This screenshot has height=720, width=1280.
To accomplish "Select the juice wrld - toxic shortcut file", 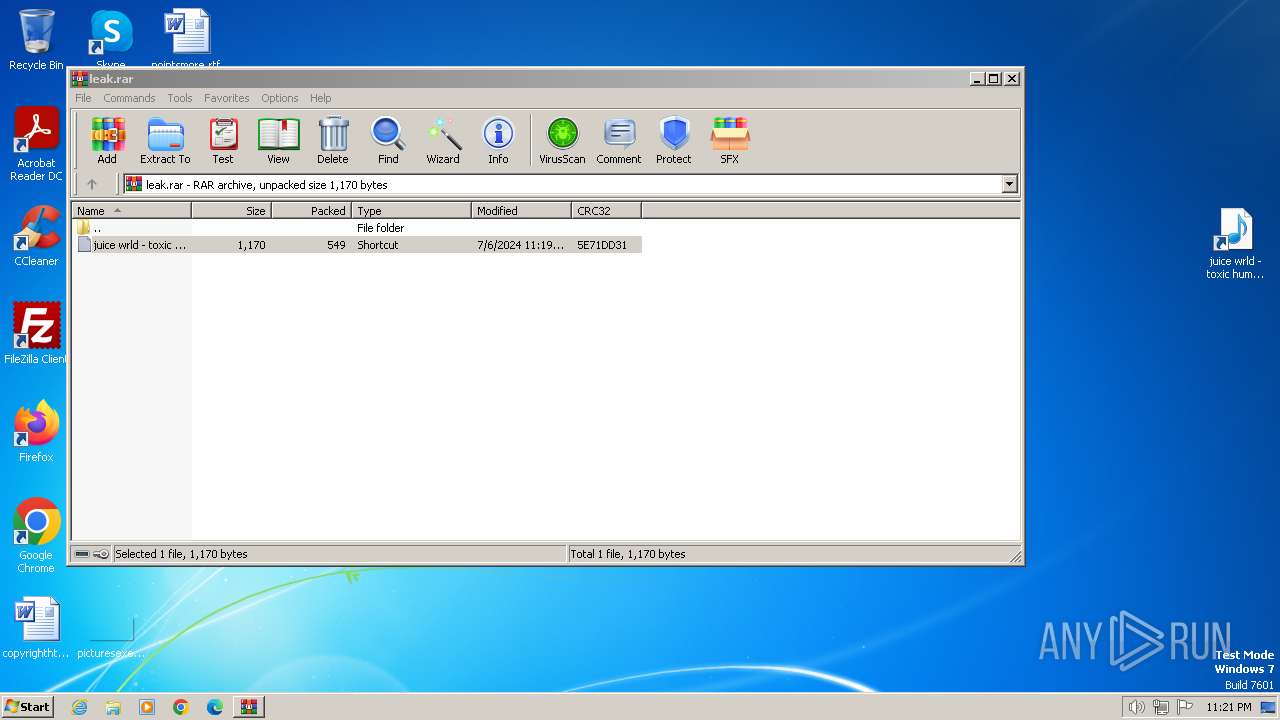I will [357, 245].
